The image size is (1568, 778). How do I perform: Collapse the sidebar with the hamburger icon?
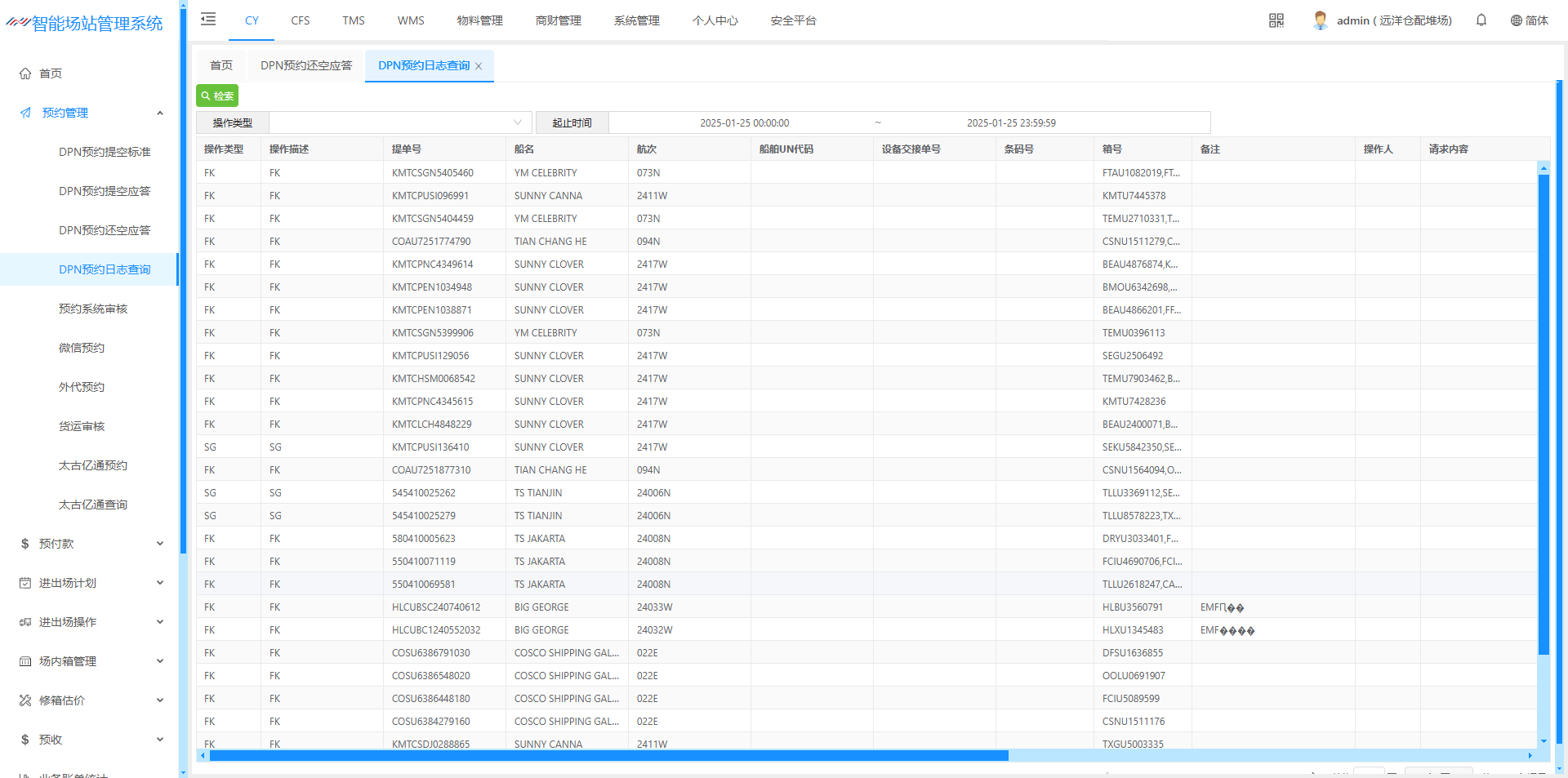pyautogui.click(x=208, y=20)
